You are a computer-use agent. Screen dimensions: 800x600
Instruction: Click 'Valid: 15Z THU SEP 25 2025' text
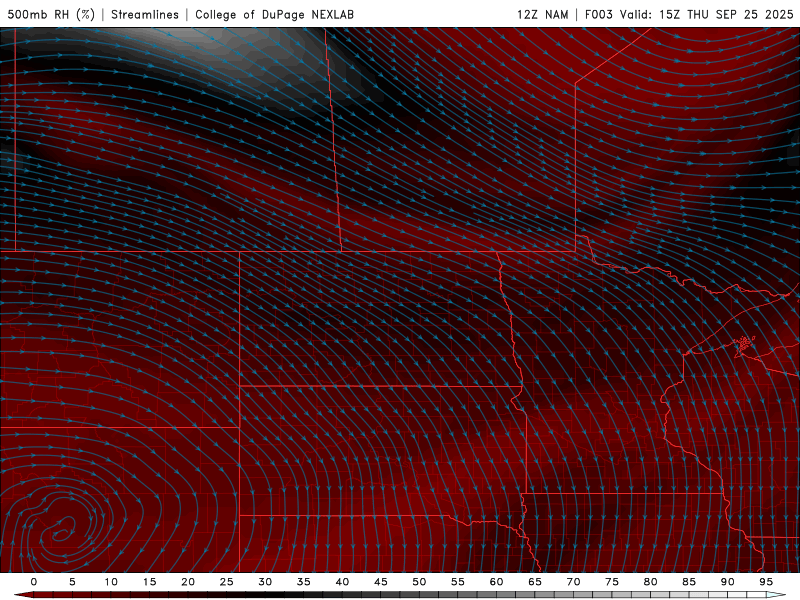(707, 14)
